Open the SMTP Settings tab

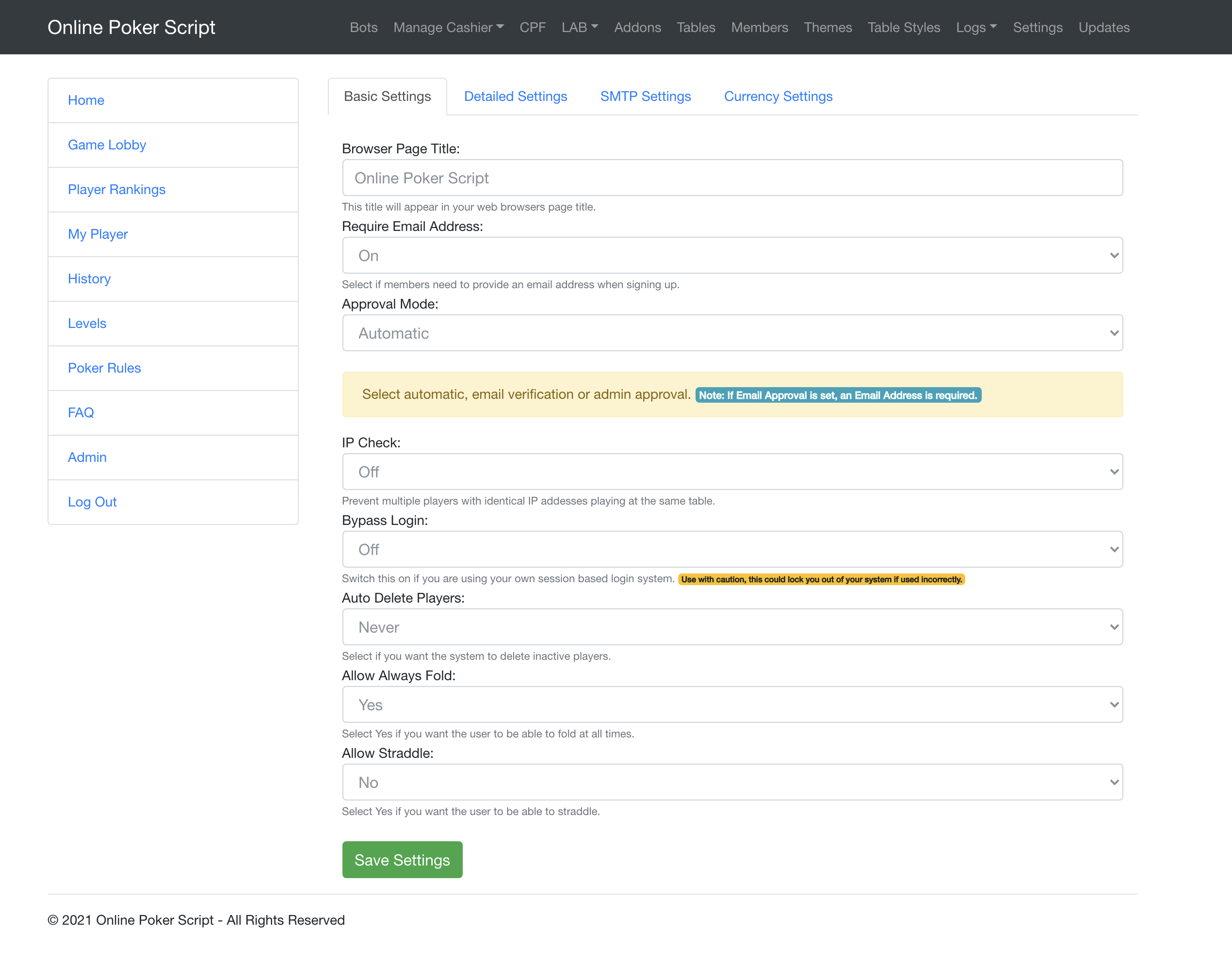[645, 97]
